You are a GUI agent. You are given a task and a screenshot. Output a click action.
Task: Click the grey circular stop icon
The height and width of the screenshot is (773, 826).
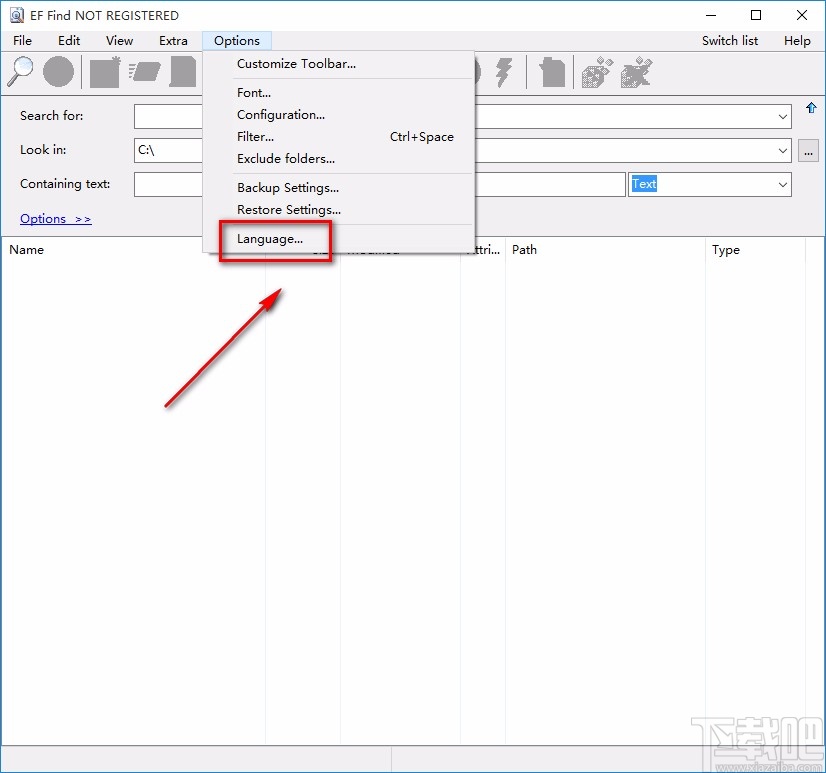(58, 71)
